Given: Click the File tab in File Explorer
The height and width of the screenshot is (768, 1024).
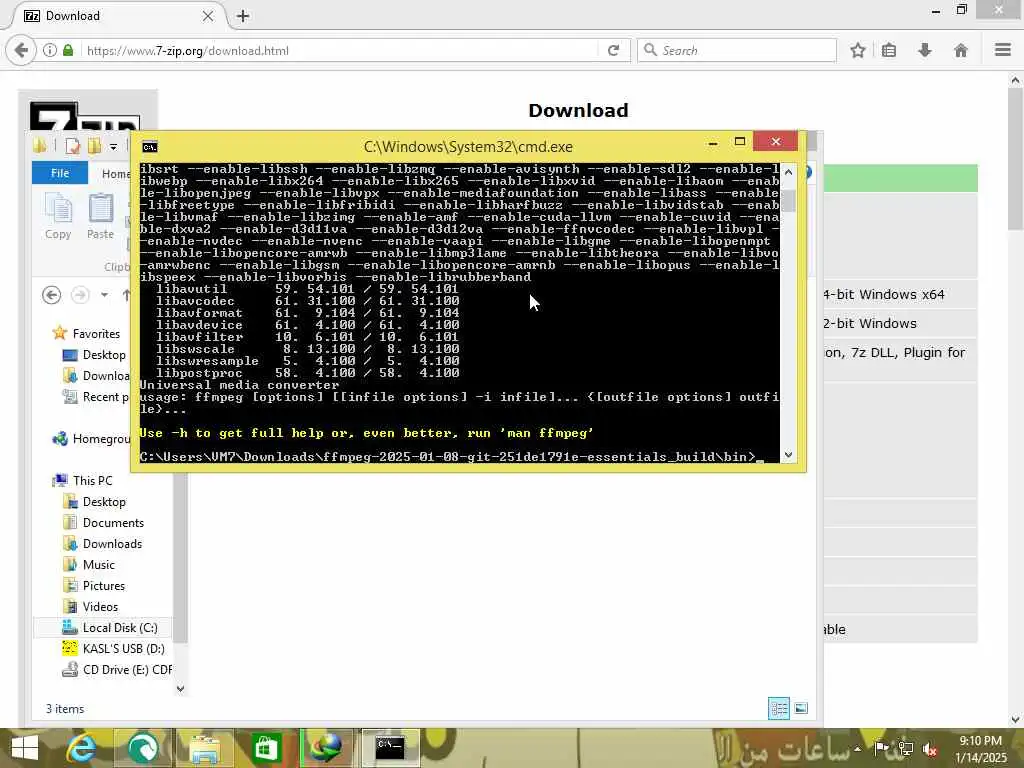Looking at the screenshot, I should tap(60, 173).
